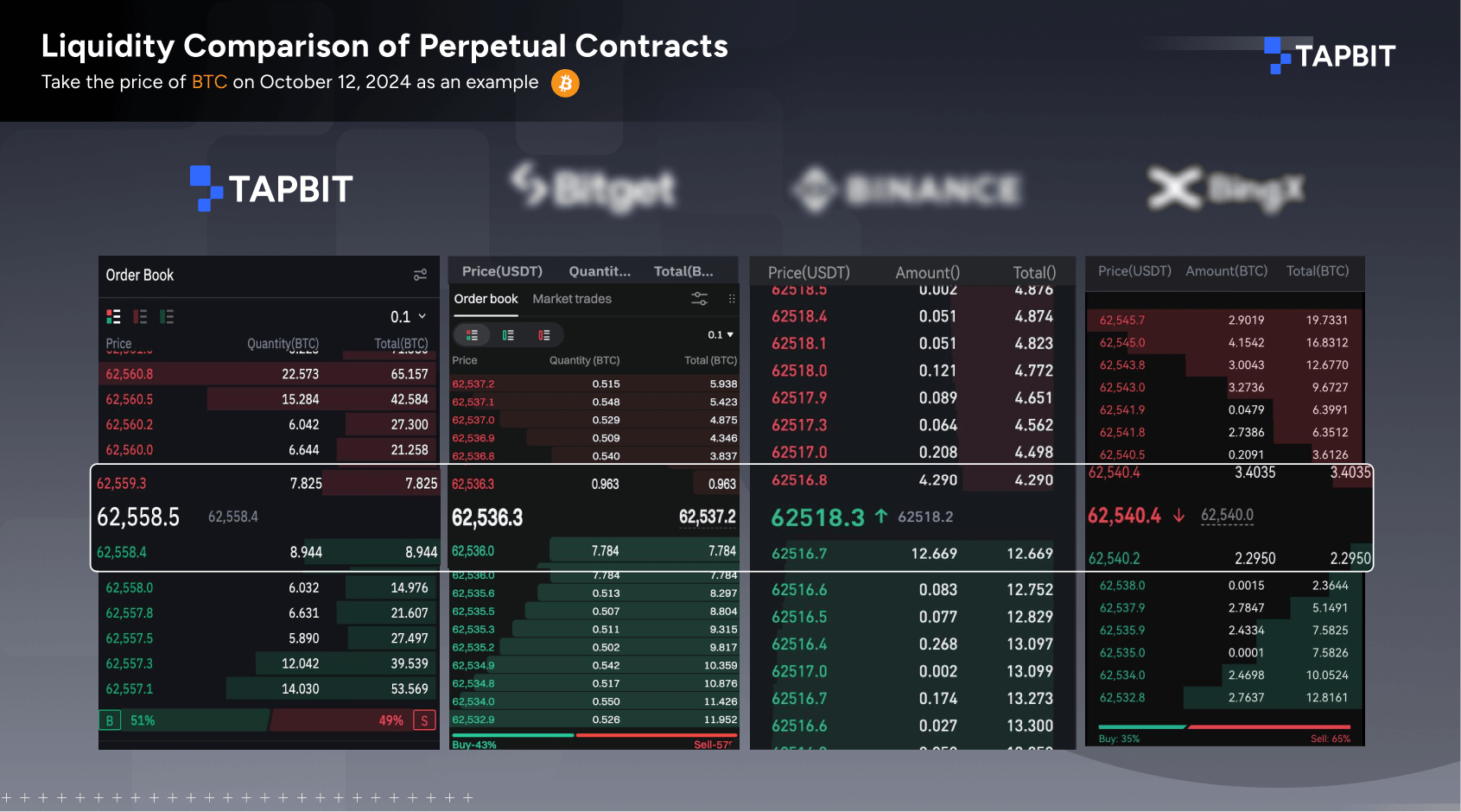This screenshot has height=812, width=1461.
Task: Click the Bitget exchange logo
Action: (593, 189)
